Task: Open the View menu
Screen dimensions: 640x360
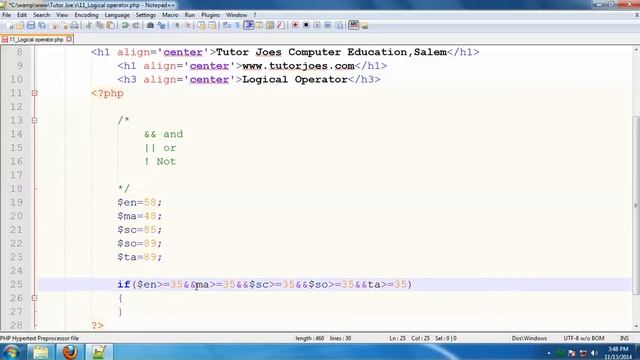Action: 62,15
